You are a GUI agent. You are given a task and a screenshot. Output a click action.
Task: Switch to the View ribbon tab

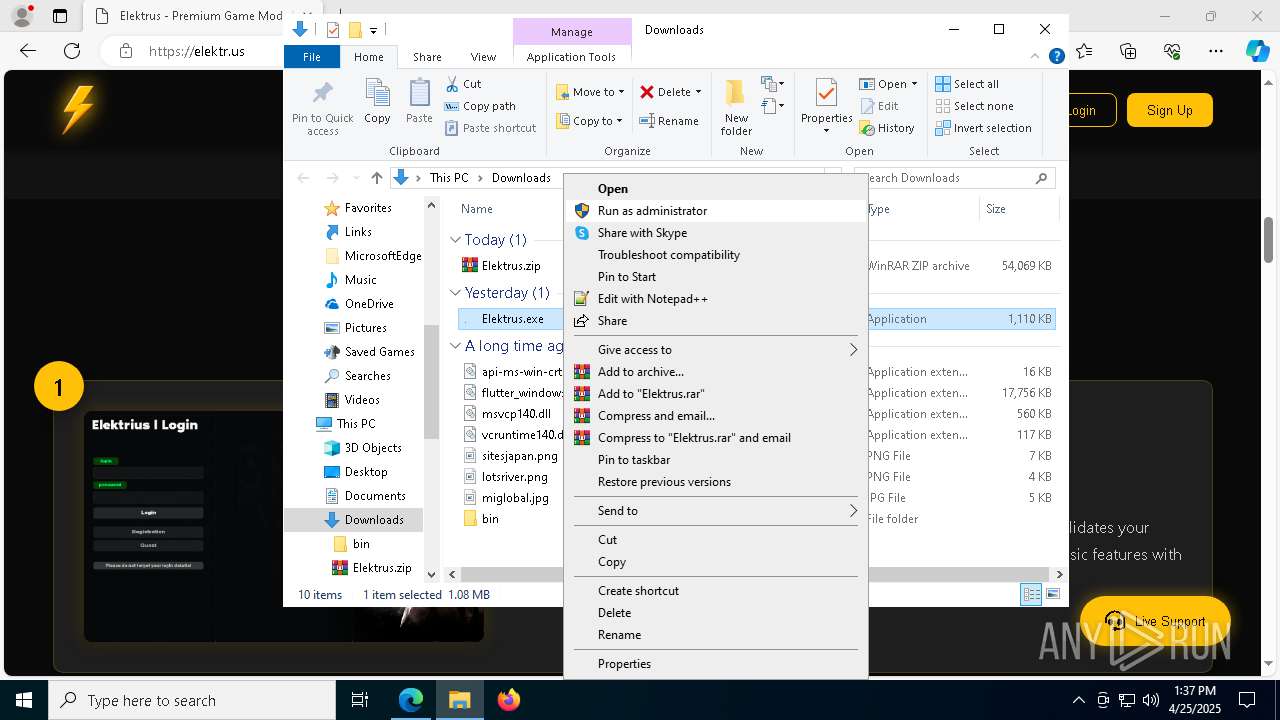tap(483, 57)
